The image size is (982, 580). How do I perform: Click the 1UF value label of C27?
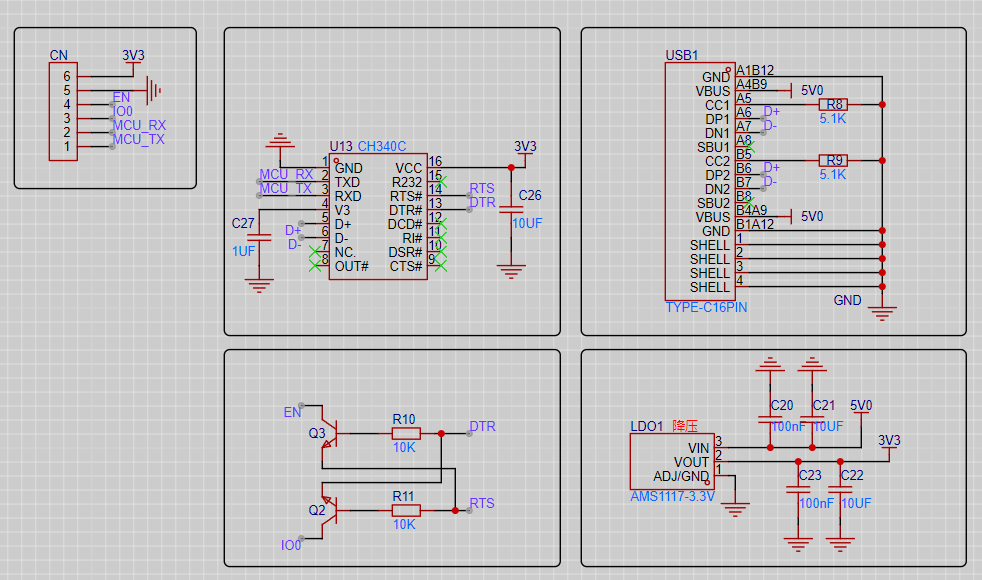pyautogui.click(x=244, y=251)
